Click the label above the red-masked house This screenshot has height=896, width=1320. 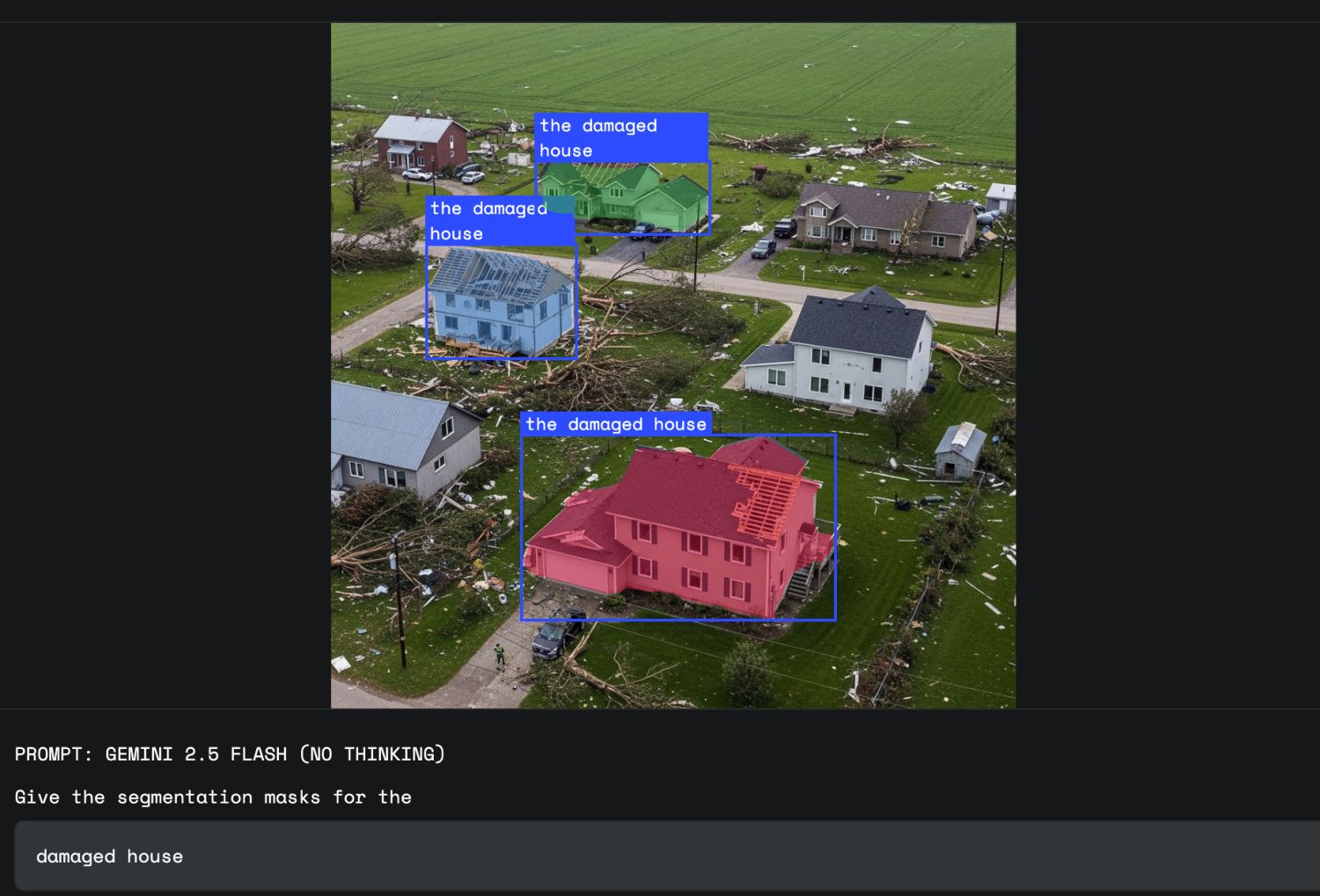(616, 424)
